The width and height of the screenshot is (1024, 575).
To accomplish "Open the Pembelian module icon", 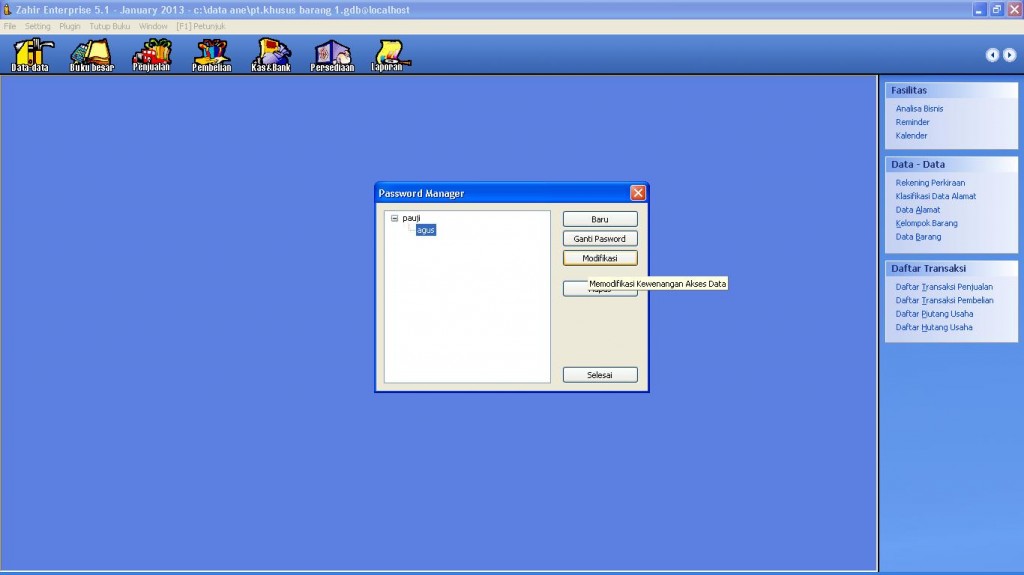I will pos(211,55).
